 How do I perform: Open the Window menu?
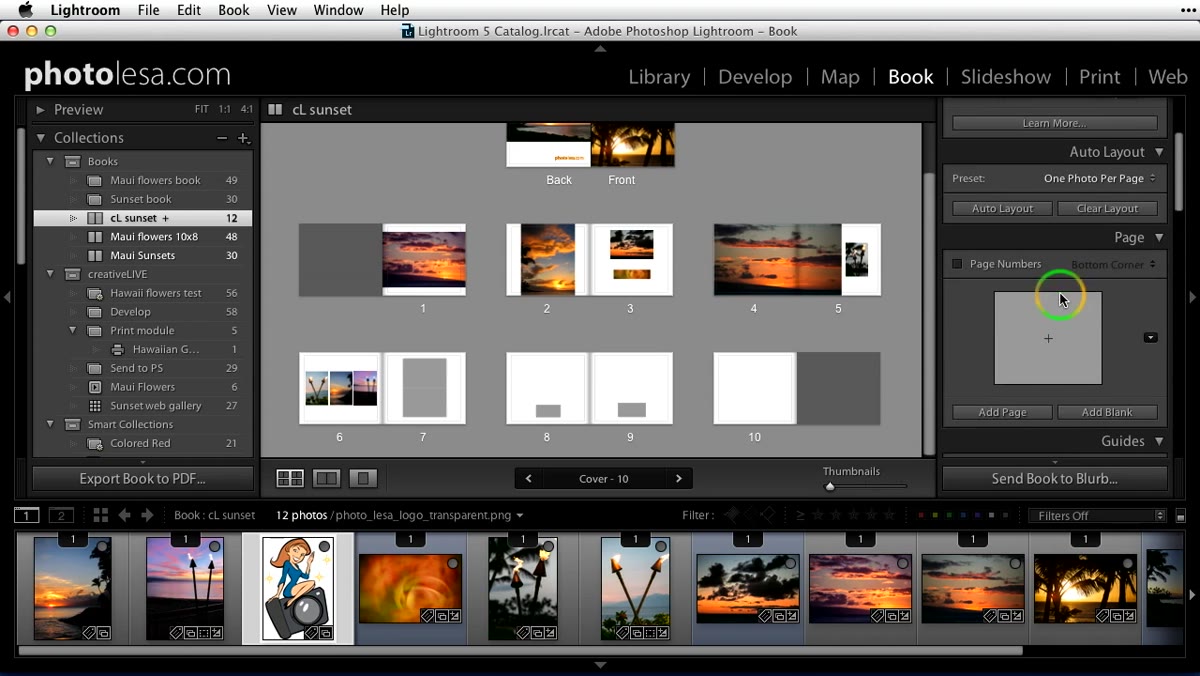click(338, 10)
